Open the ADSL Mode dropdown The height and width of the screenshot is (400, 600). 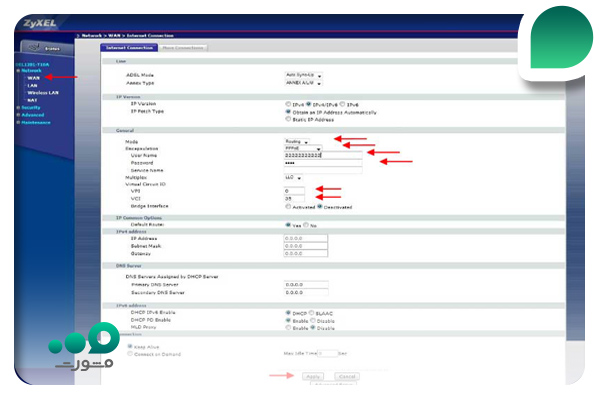303,75
